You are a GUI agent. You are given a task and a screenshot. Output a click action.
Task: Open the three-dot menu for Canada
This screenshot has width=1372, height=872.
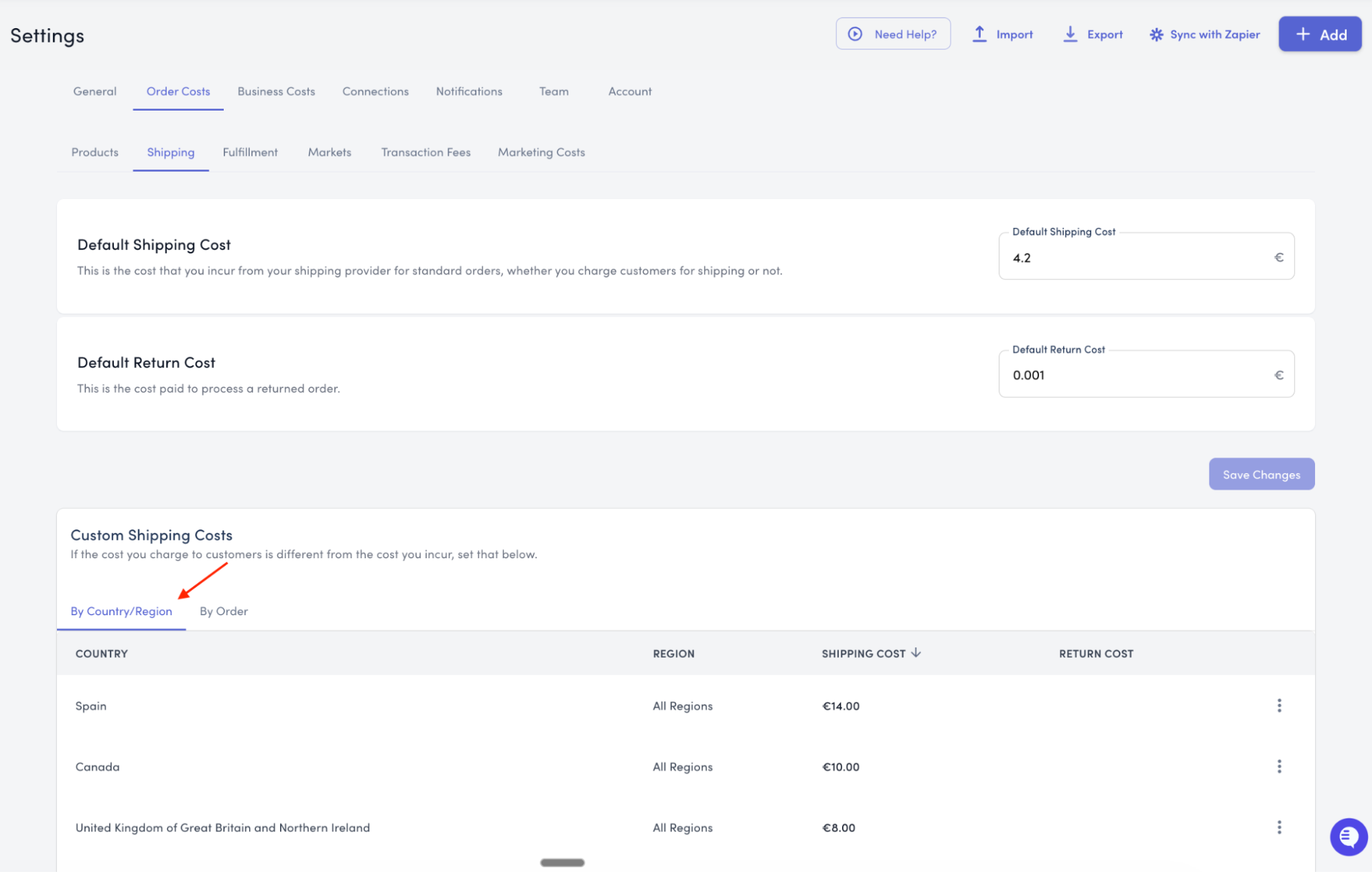pyautogui.click(x=1279, y=766)
